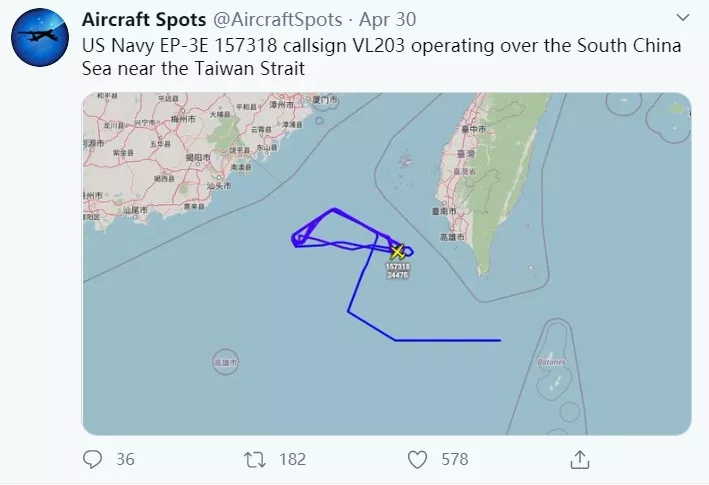Retweet this post using the retweet icon
The image size is (709, 485).
click(x=255, y=459)
